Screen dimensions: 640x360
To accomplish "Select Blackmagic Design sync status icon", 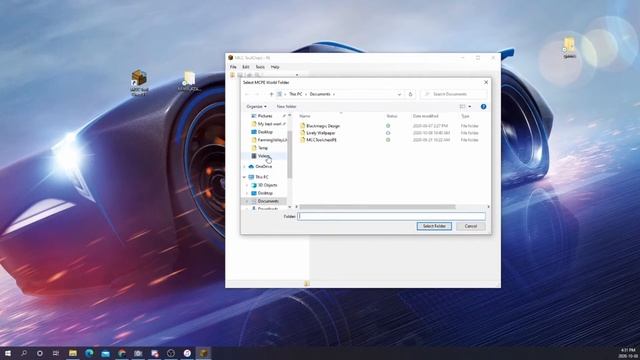I will (388, 126).
